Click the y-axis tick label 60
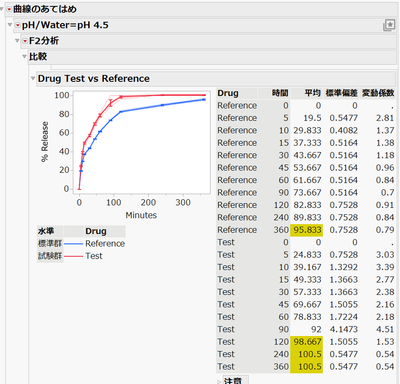Screen dimensions: 400x384 [x=64, y=133]
